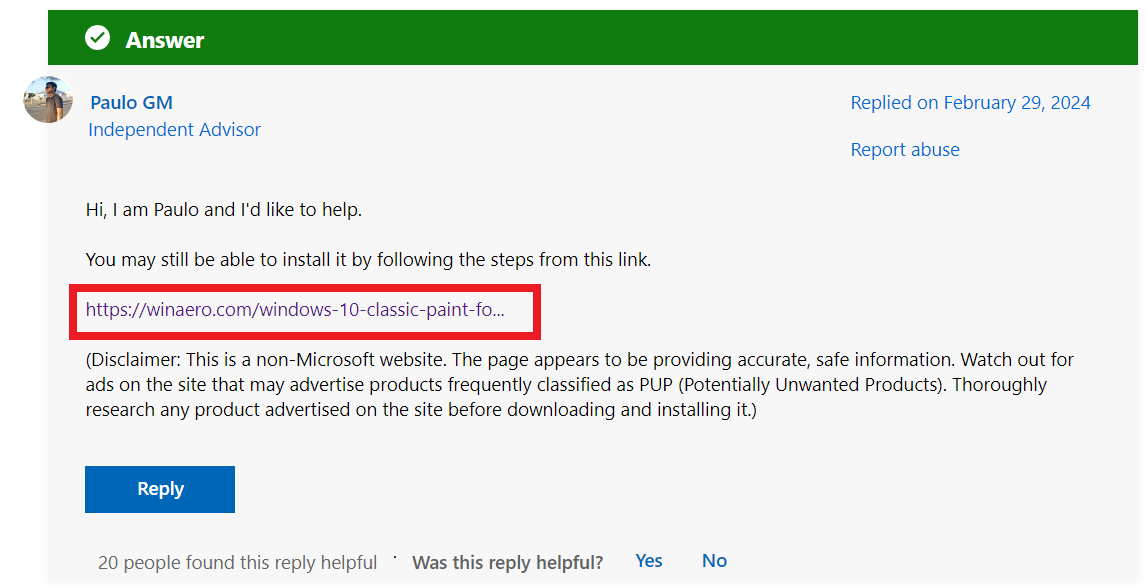
Task: Click the green Answer checkmark icon
Action: (97, 37)
